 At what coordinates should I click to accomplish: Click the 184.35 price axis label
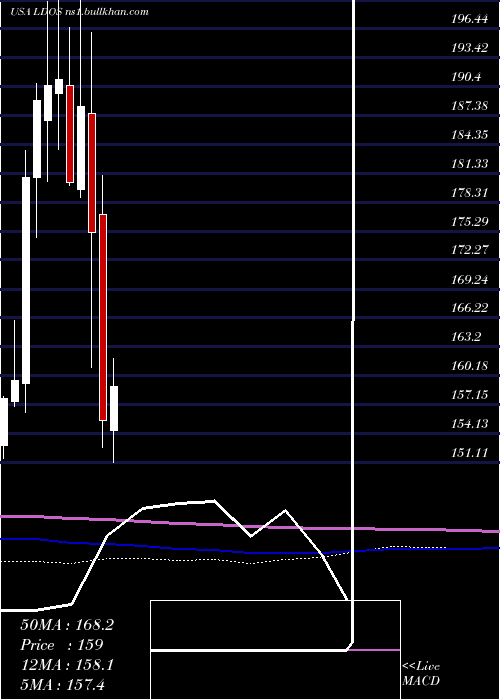pyautogui.click(x=469, y=135)
